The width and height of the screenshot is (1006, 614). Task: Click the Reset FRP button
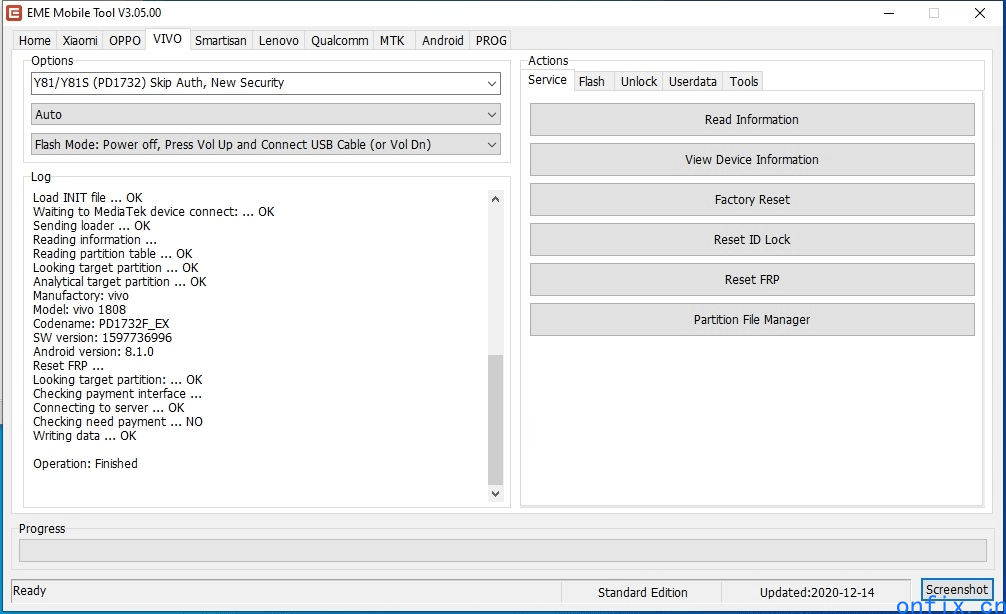coord(752,280)
